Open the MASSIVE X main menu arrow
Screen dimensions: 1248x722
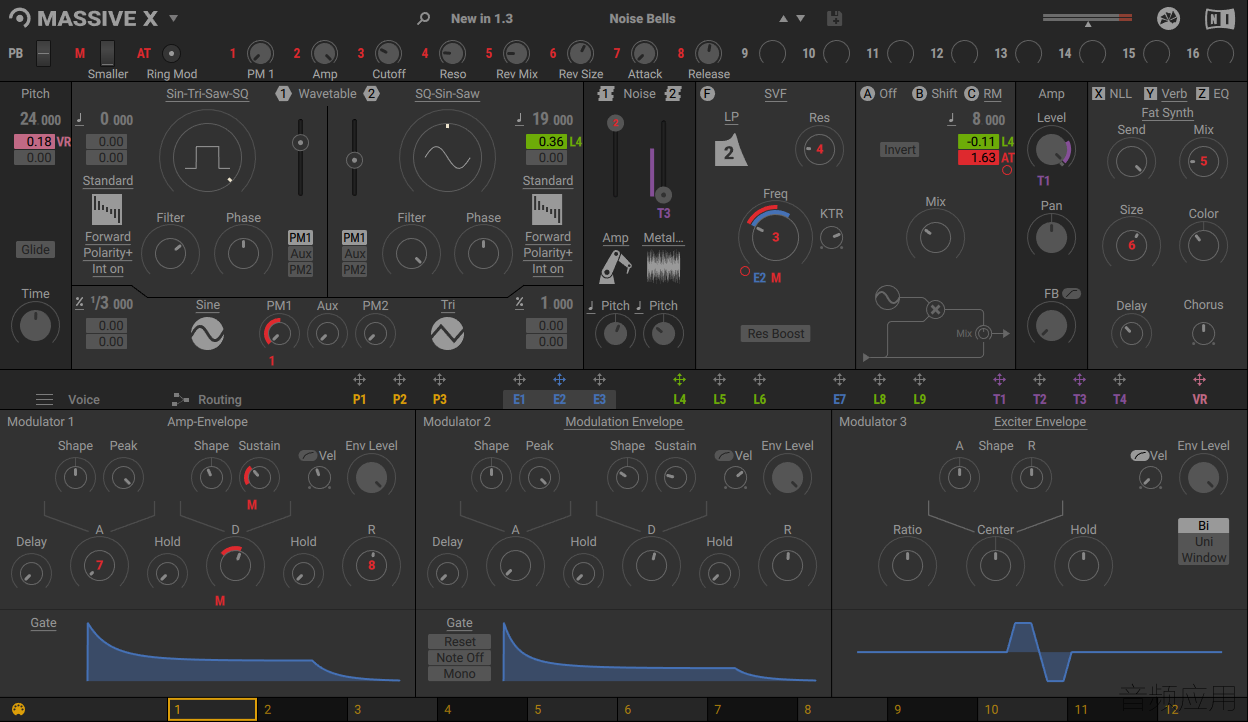(173, 19)
